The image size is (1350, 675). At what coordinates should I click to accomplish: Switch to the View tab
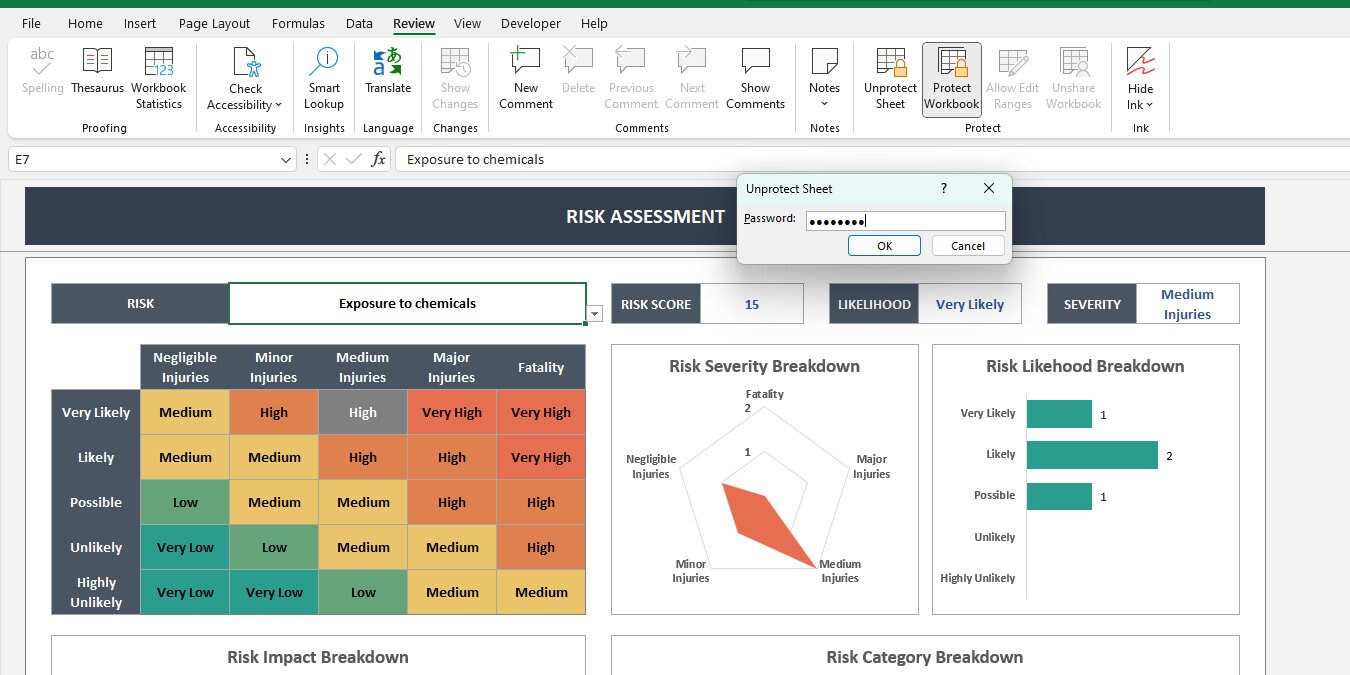tap(467, 23)
